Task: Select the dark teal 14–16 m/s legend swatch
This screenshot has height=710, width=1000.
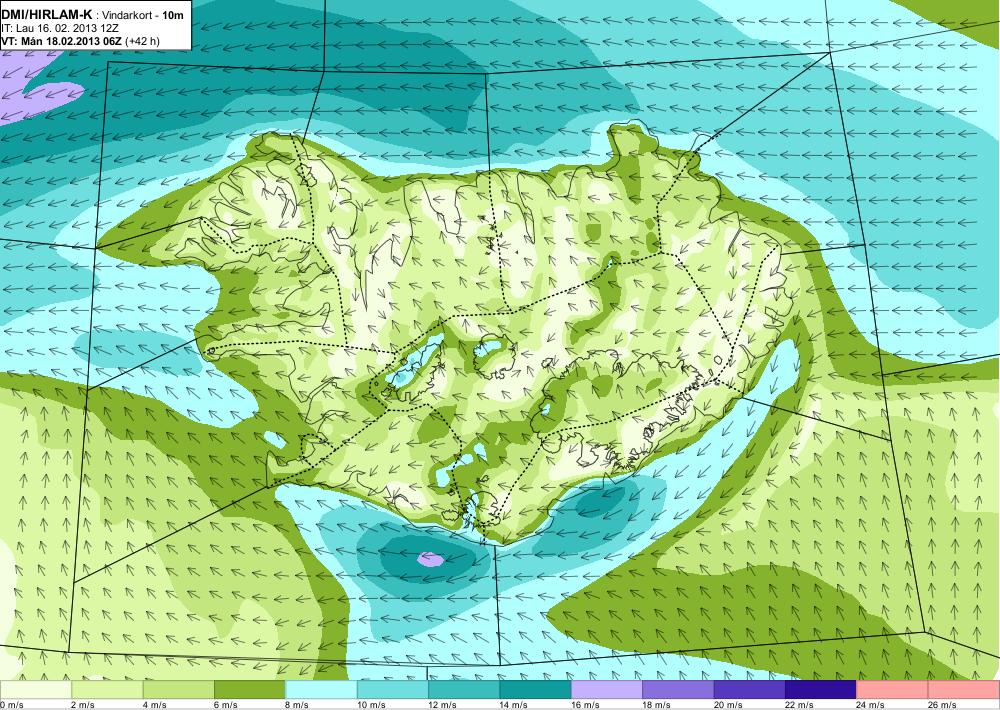Action: pos(536,690)
